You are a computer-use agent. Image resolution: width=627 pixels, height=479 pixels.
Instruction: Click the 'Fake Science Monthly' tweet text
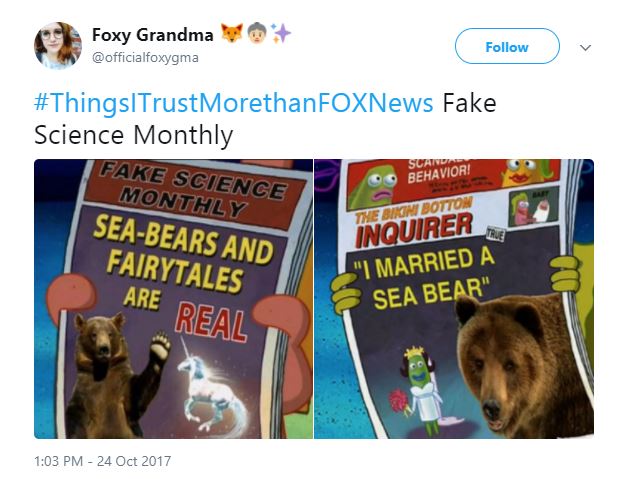(265, 119)
